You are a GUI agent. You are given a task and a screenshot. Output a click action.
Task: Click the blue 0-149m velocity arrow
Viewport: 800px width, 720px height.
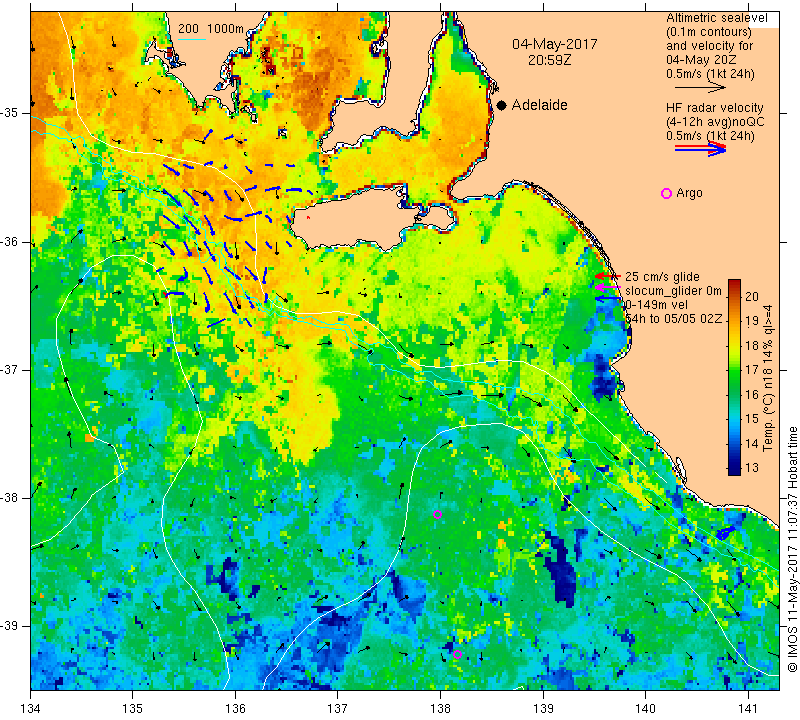(608, 299)
